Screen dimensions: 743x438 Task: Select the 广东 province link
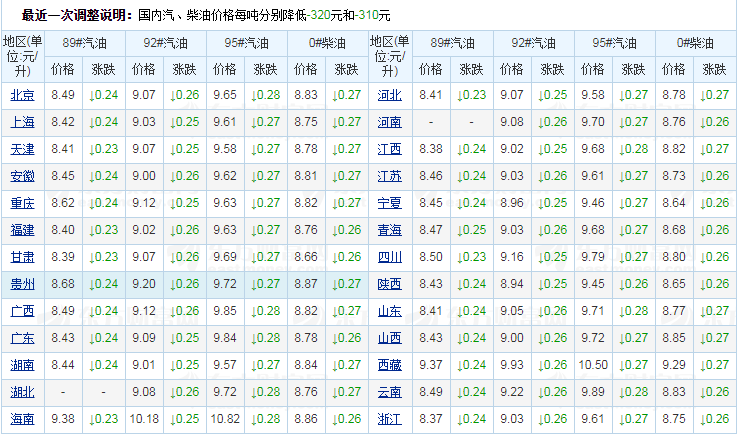pos(22,338)
